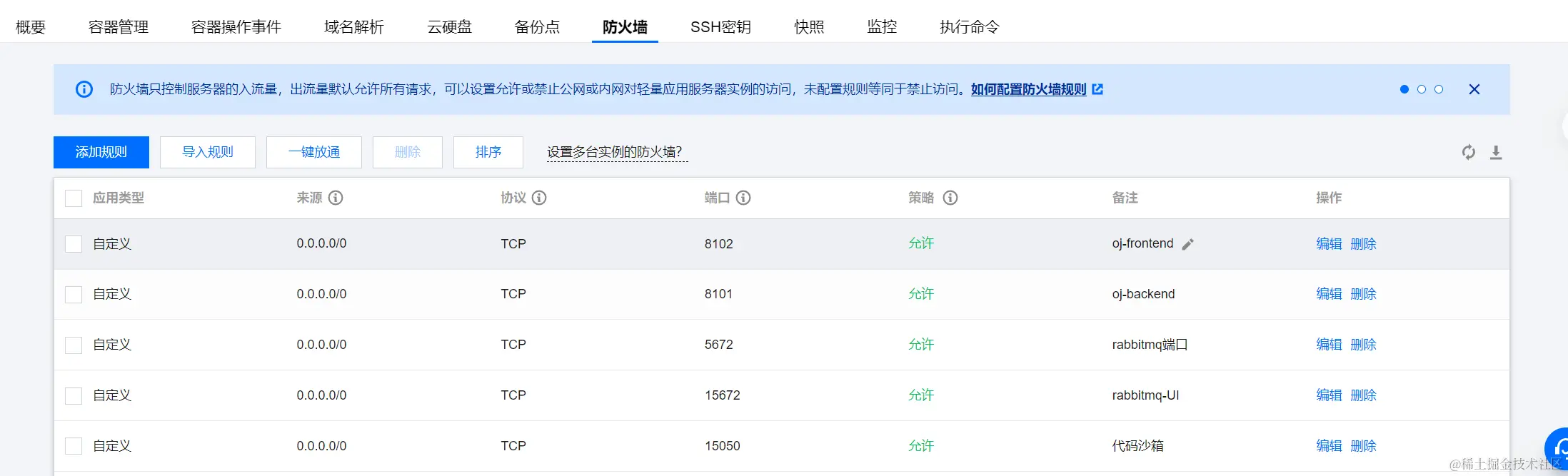Open the customer support chat bubble

click(1557, 450)
